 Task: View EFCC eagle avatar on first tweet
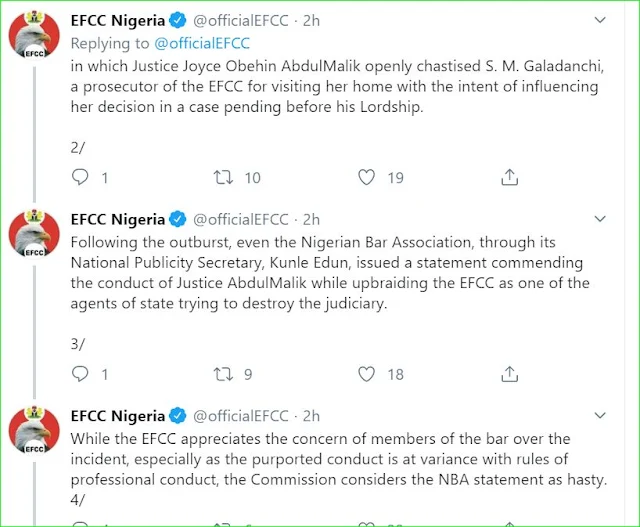34,34
